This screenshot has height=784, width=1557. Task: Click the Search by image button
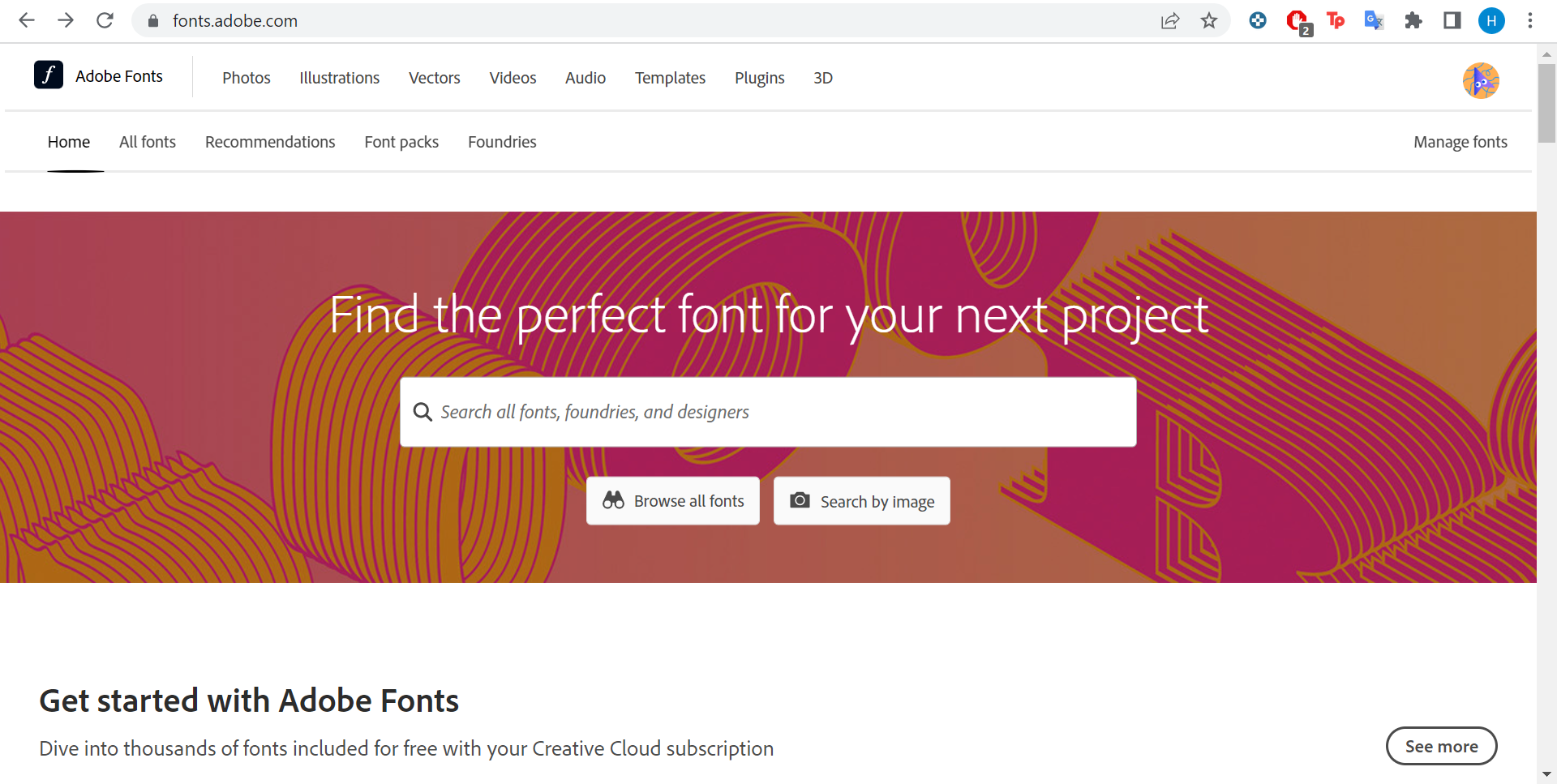[x=862, y=501]
